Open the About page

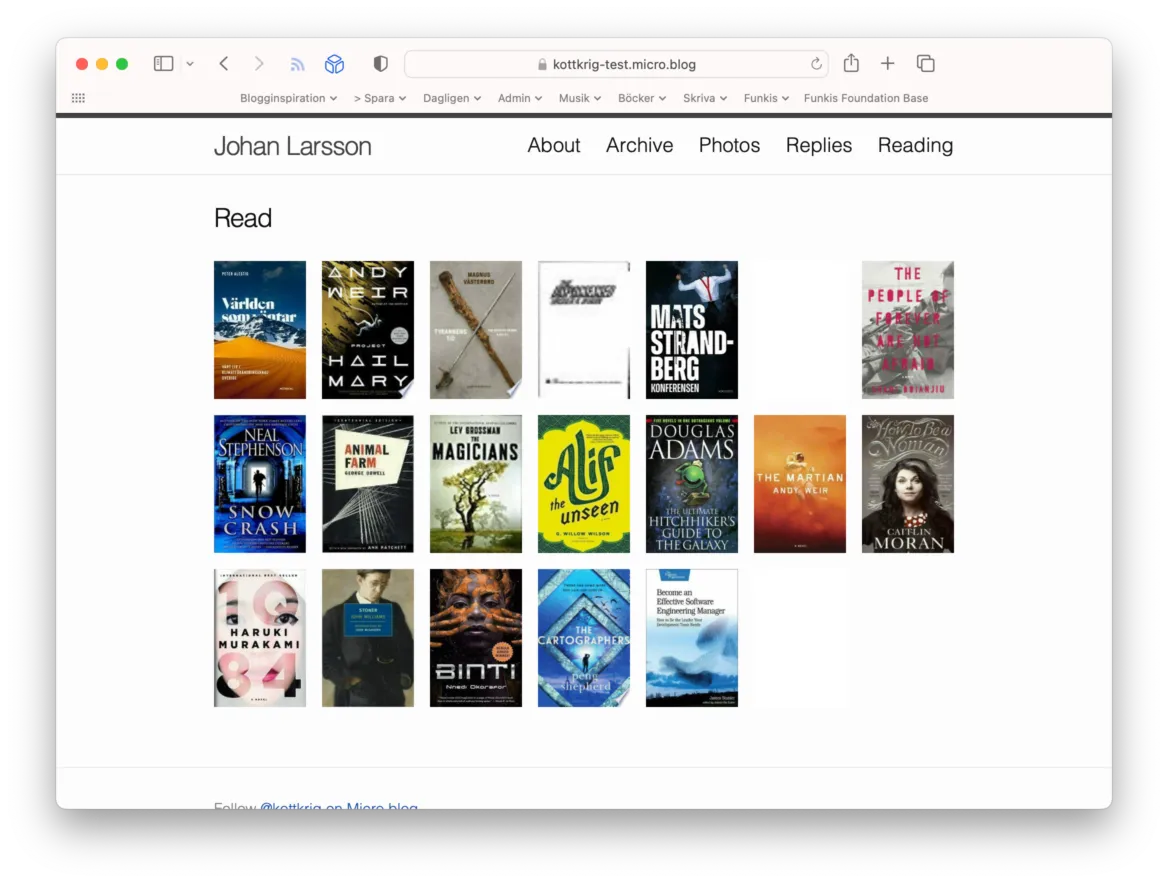click(x=553, y=145)
